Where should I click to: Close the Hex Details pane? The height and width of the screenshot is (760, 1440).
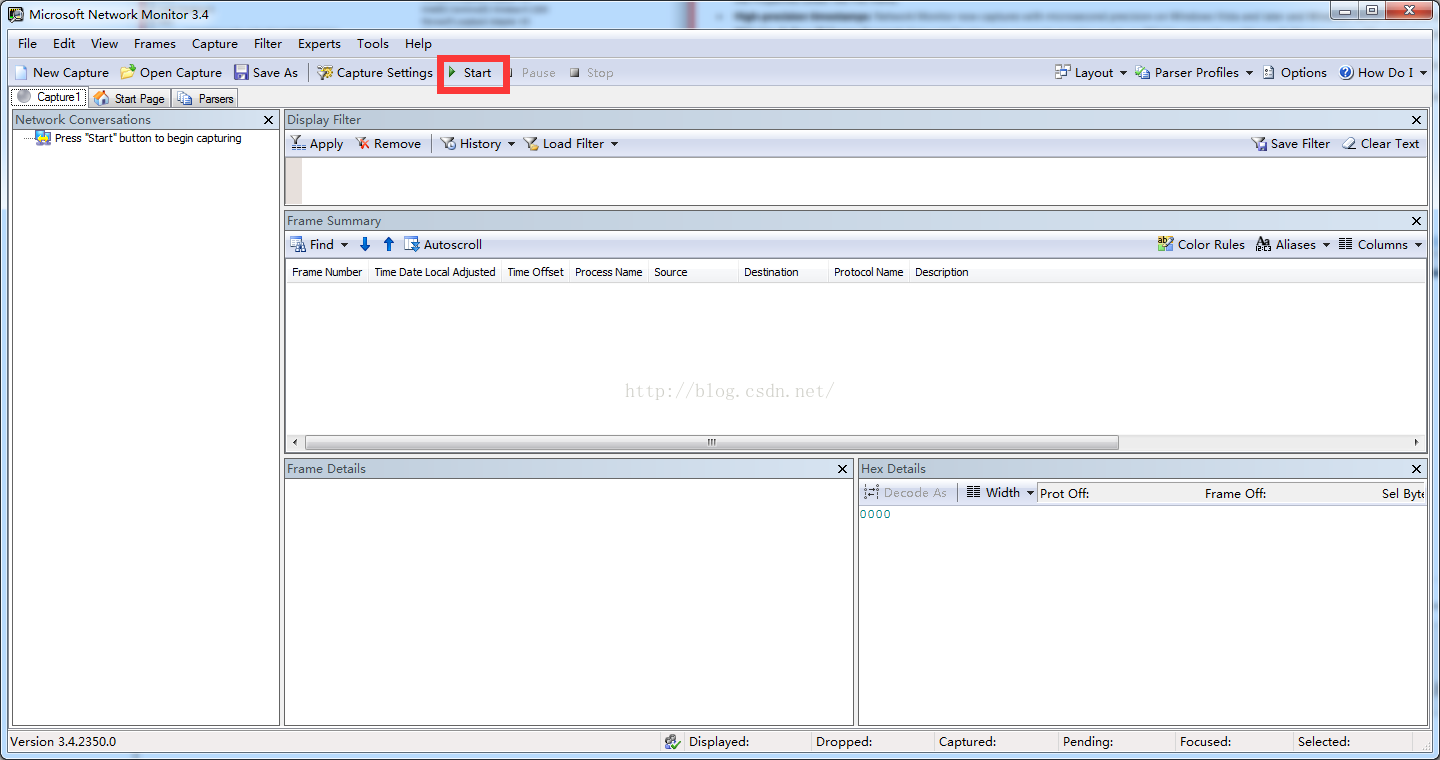pyautogui.click(x=1416, y=469)
